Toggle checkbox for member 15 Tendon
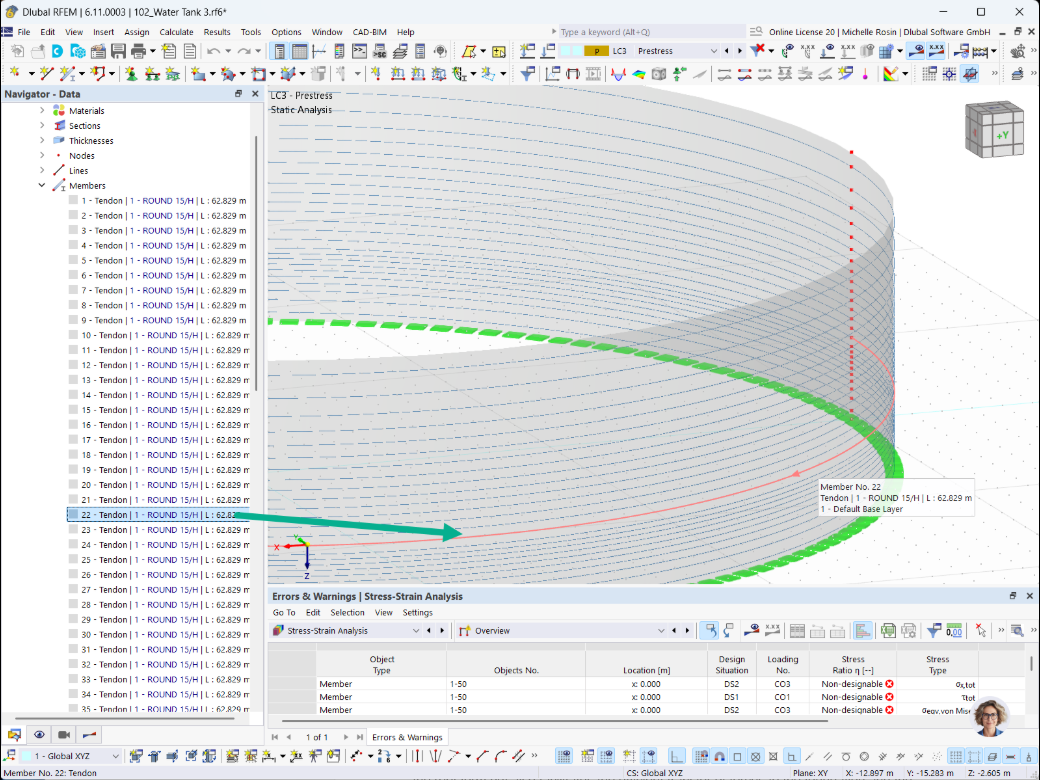 tap(74, 410)
